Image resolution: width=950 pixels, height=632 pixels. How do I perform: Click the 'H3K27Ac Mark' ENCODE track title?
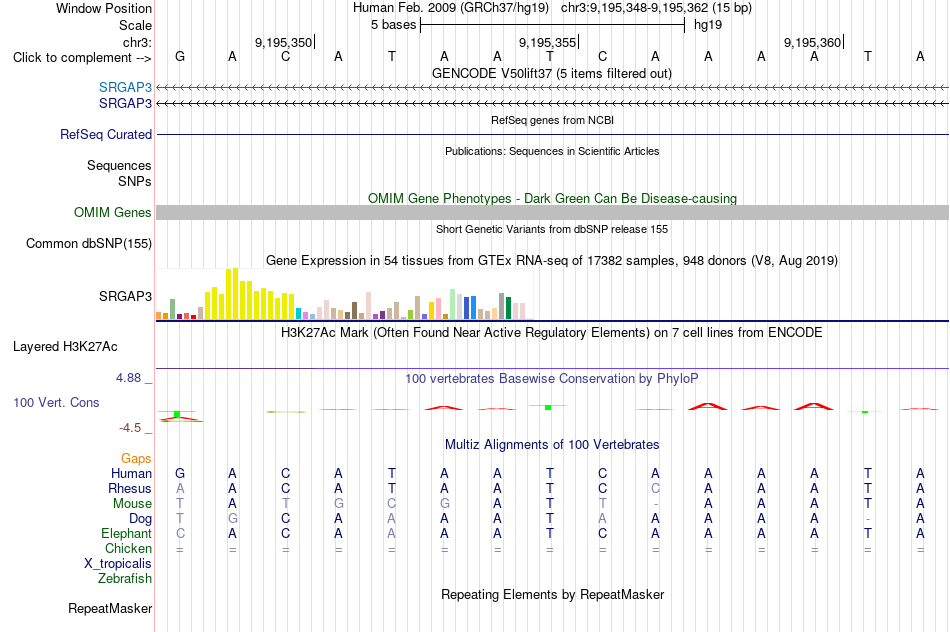(552, 333)
